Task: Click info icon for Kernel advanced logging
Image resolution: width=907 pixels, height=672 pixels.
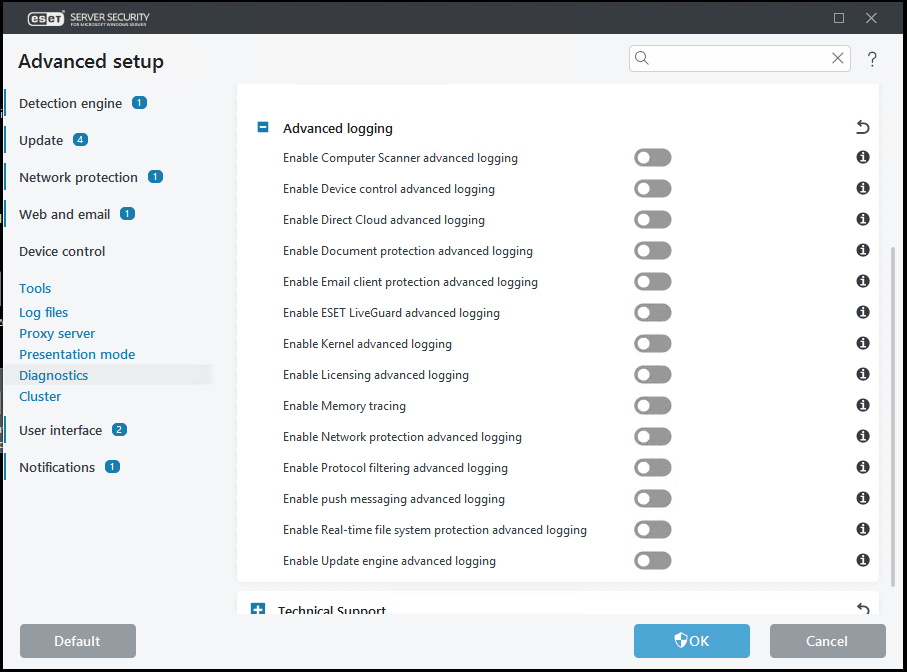Action: click(863, 343)
